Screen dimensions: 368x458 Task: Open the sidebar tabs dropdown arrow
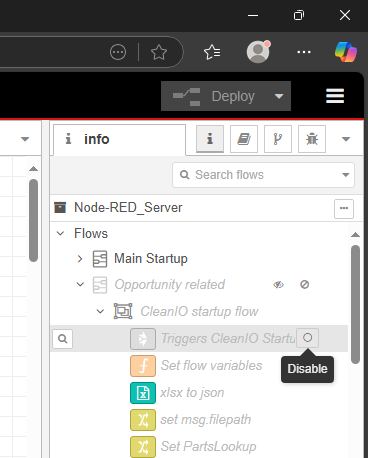click(346, 139)
